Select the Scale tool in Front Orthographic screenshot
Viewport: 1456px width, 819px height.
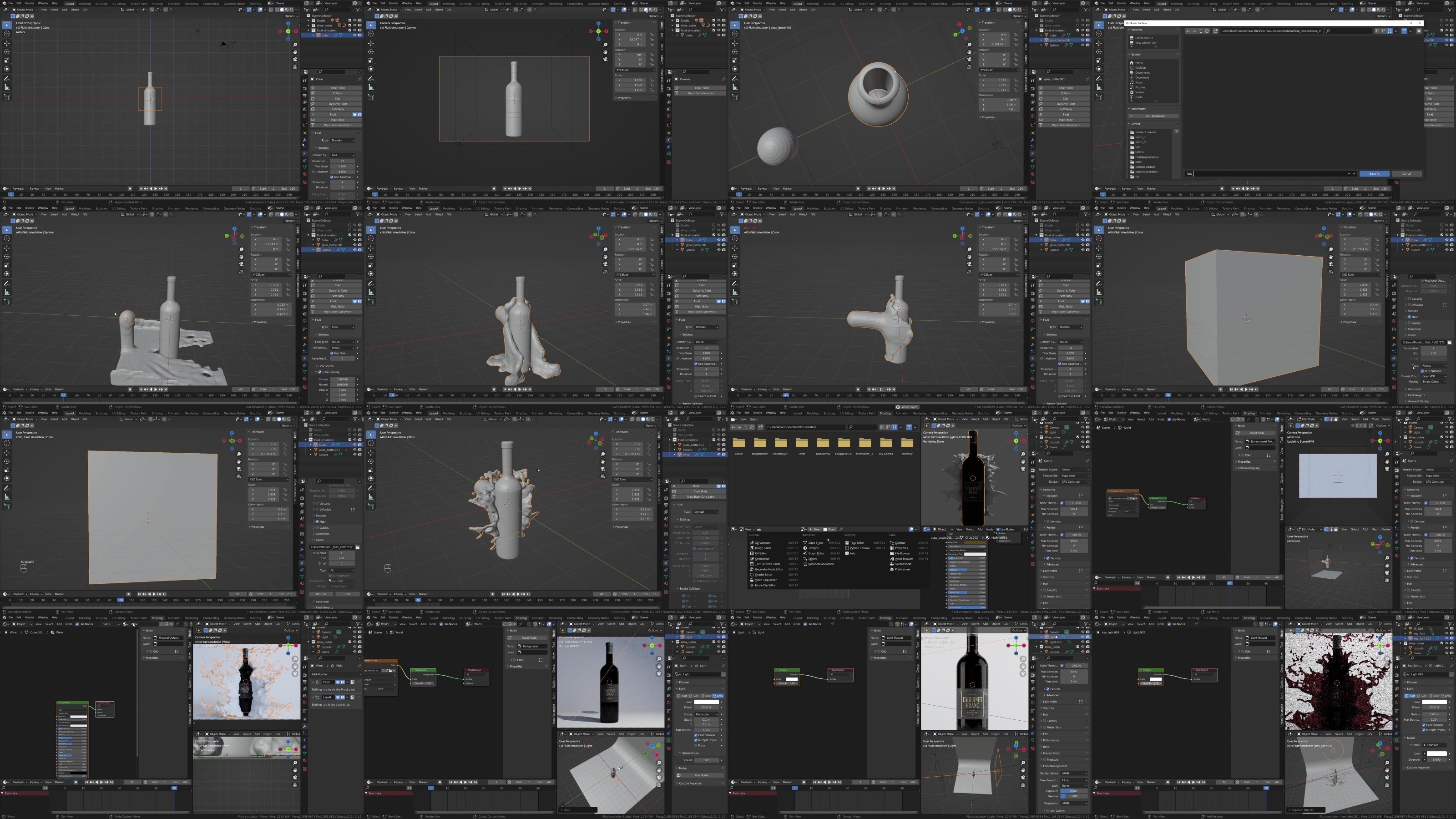[x=7, y=61]
